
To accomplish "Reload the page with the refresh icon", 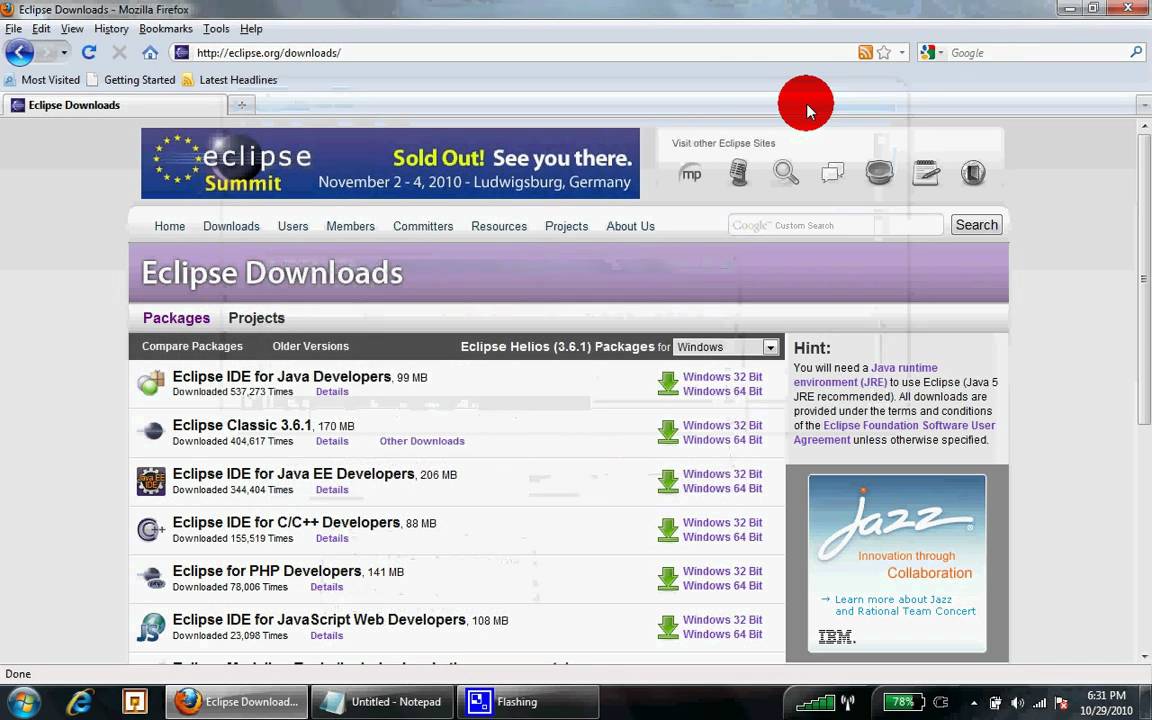I will coord(89,53).
